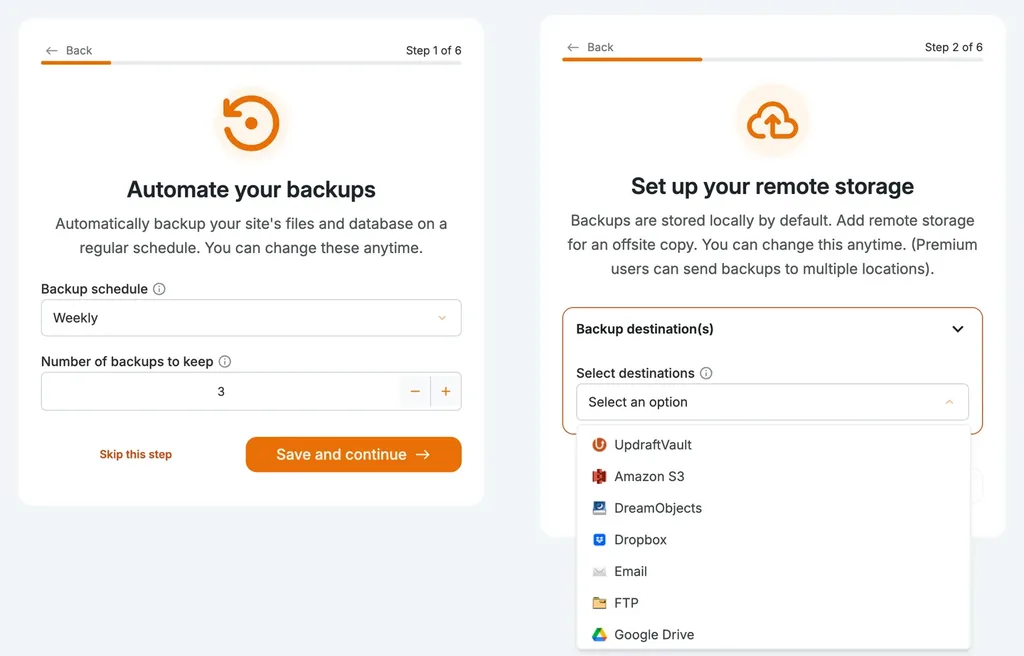Click info icon beside Backup schedule
1024x656 pixels.
tap(159, 289)
